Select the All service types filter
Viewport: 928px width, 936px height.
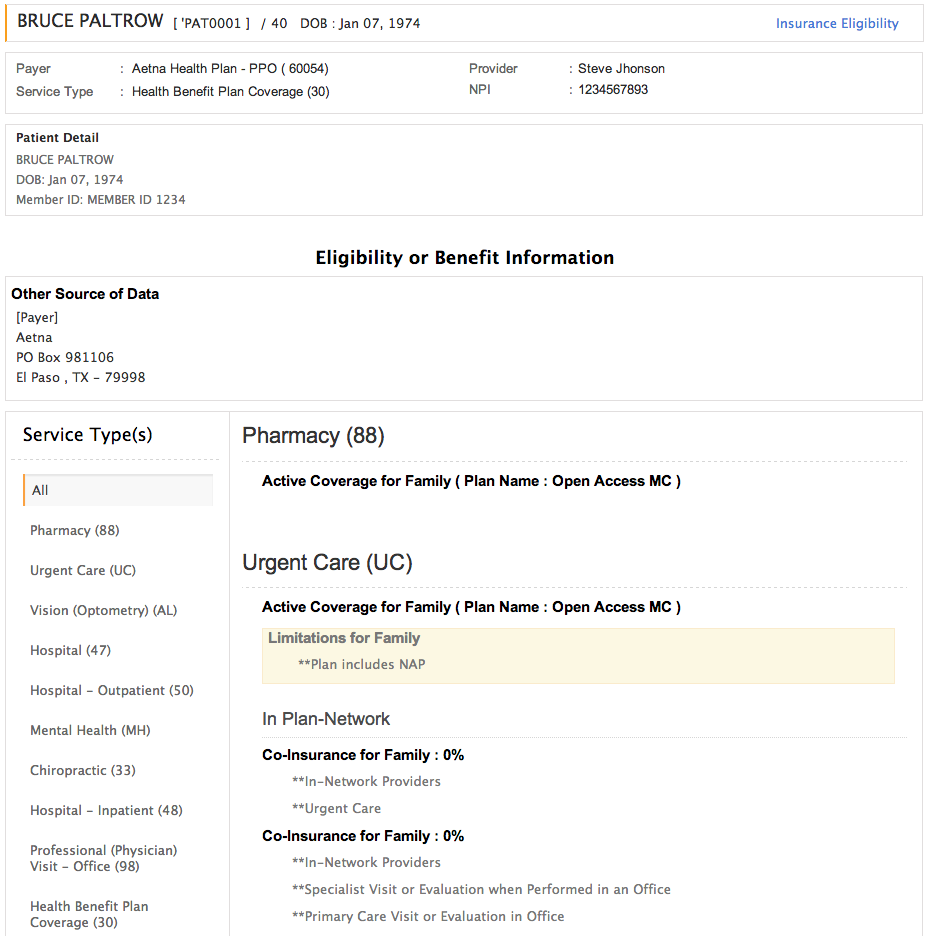(40, 490)
